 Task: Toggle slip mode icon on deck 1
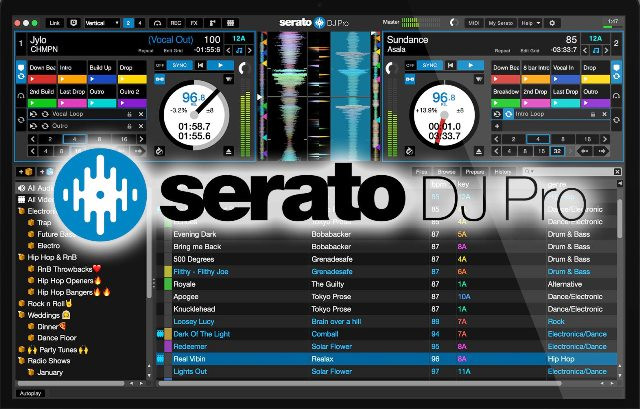pos(160,151)
